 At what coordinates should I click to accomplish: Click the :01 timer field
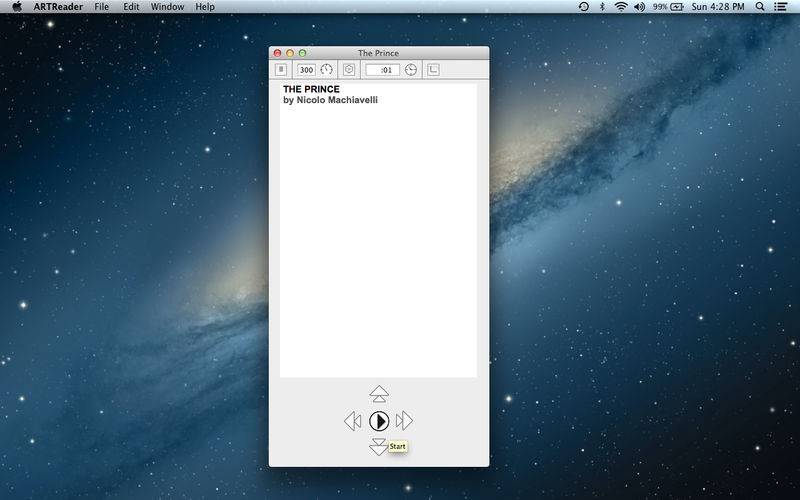point(382,70)
